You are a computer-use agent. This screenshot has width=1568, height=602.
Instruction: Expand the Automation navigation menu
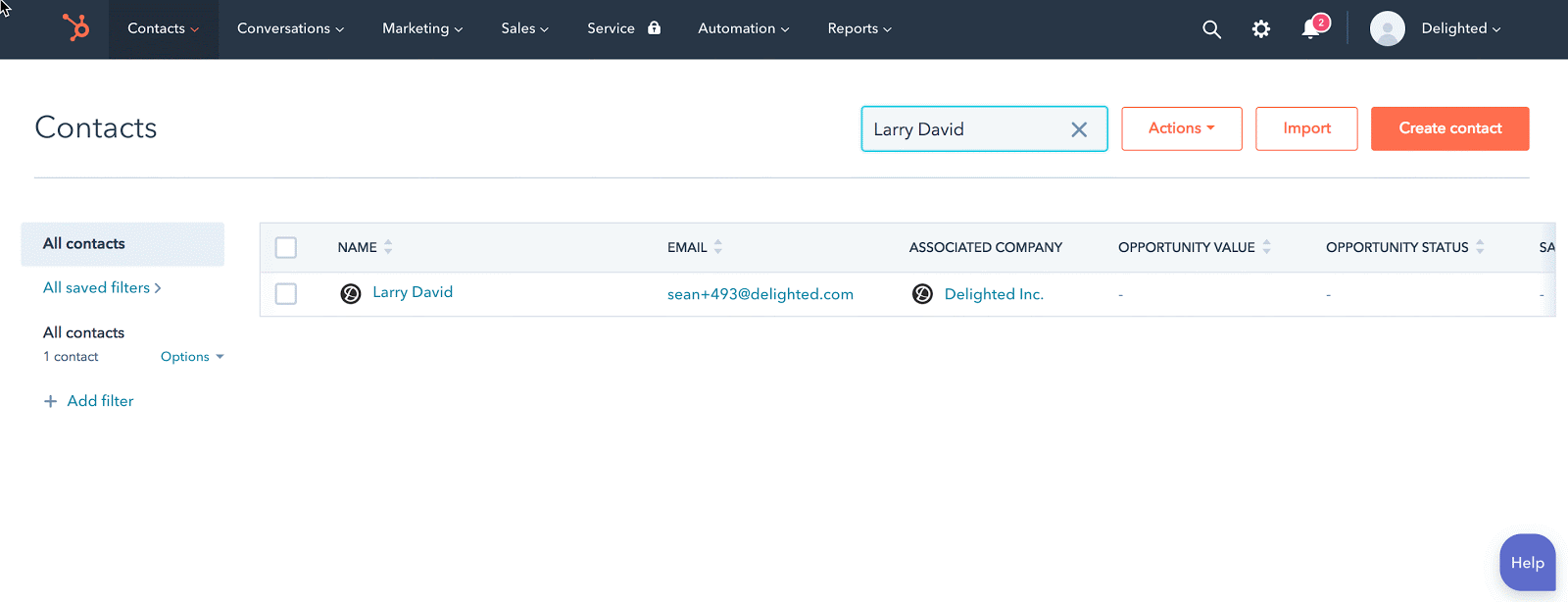tap(743, 28)
